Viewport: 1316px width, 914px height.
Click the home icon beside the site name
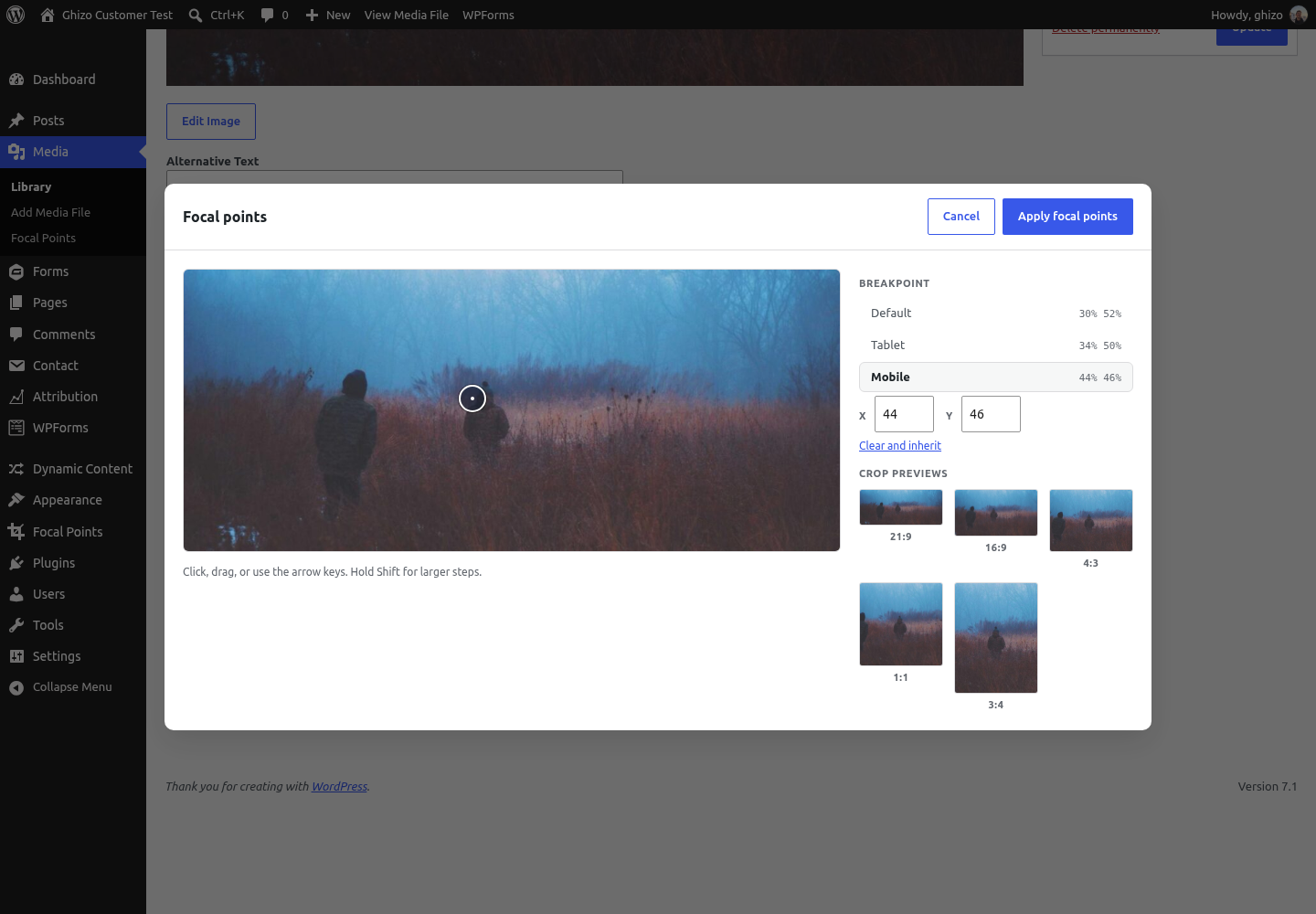point(48,15)
